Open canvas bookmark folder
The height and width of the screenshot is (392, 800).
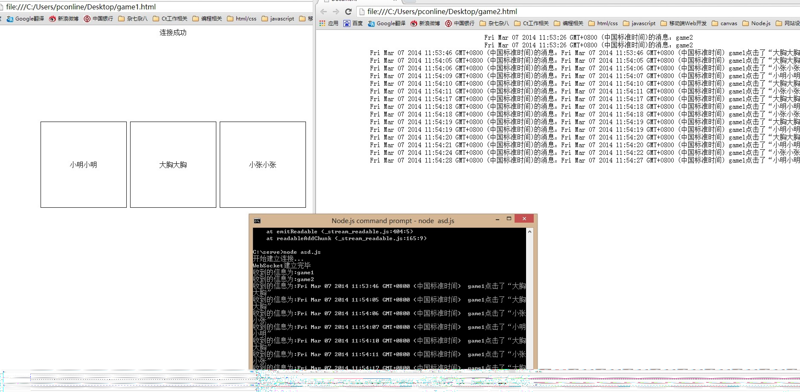[724, 23]
